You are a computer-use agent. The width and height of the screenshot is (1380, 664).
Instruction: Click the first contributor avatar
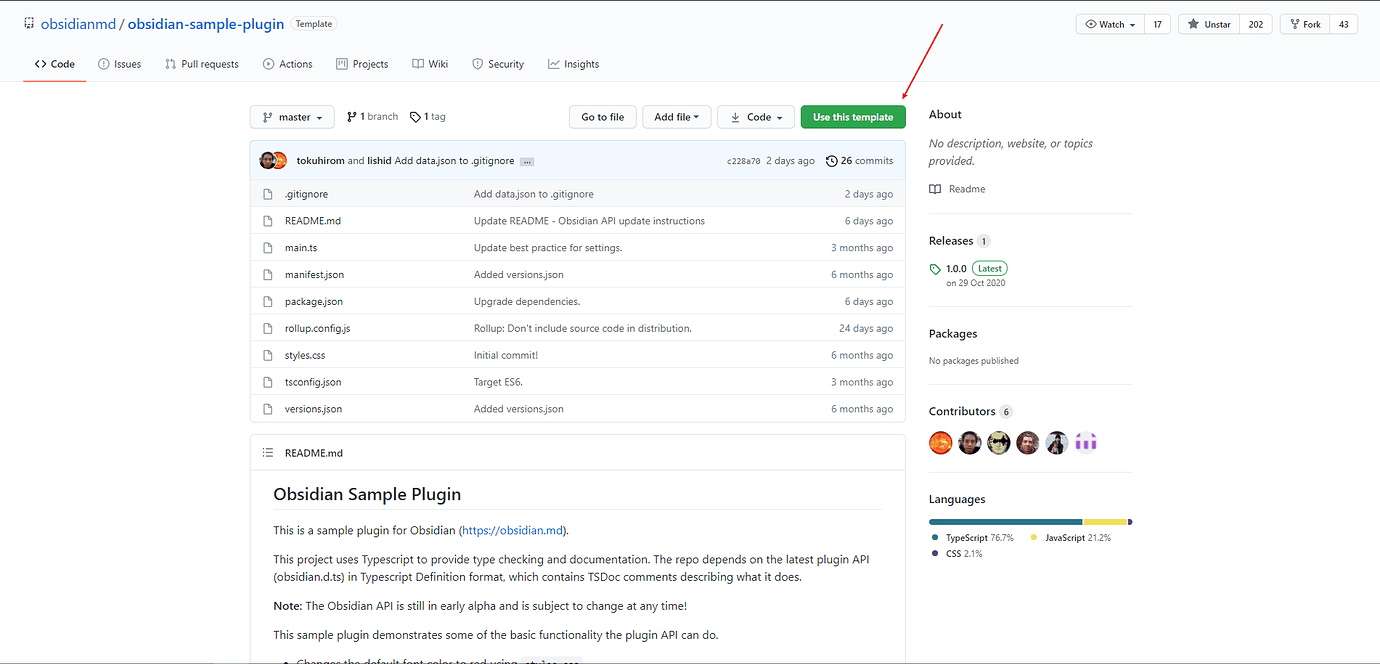[x=941, y=443]
